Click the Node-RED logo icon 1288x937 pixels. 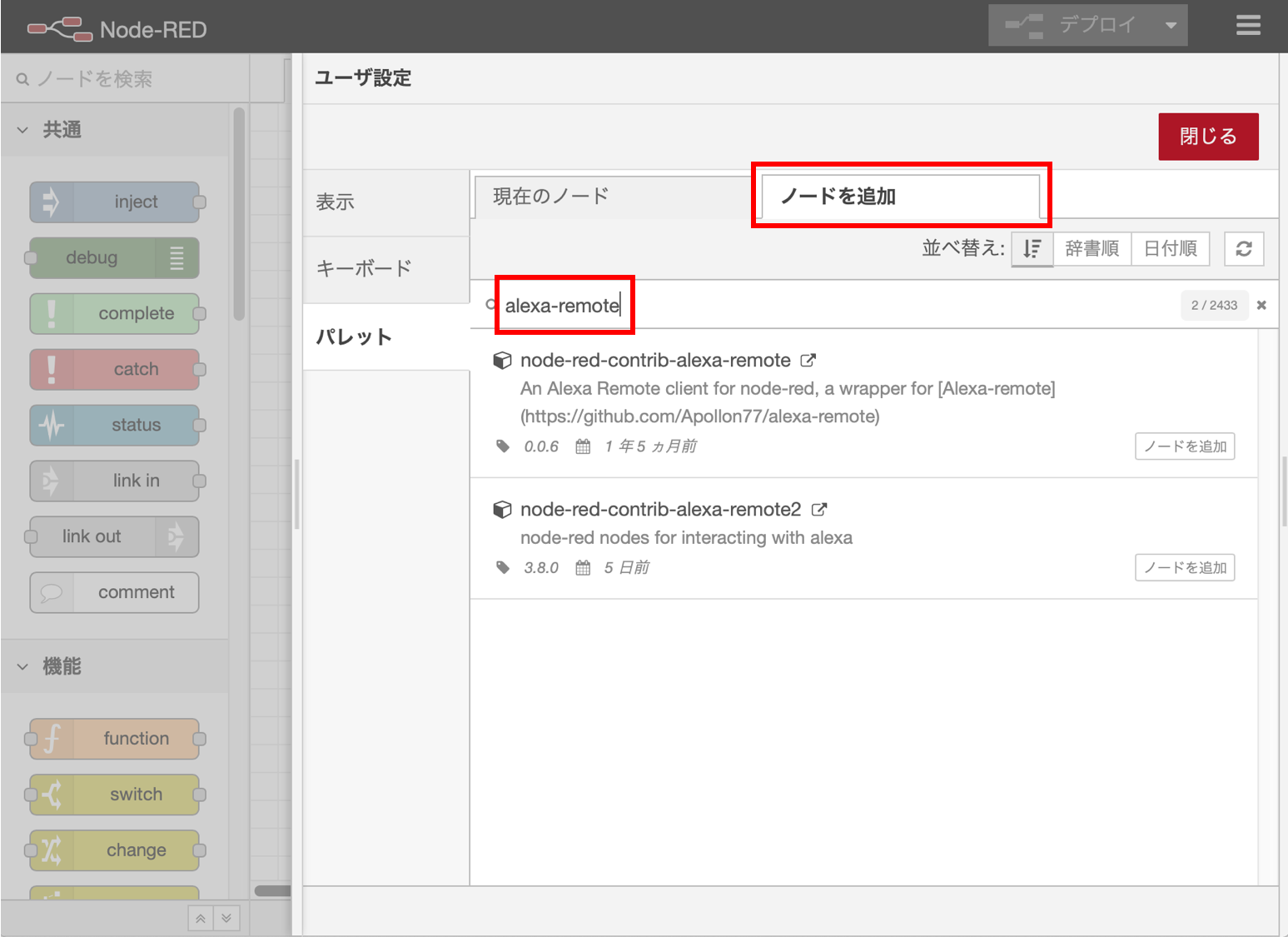coord(58,26)
